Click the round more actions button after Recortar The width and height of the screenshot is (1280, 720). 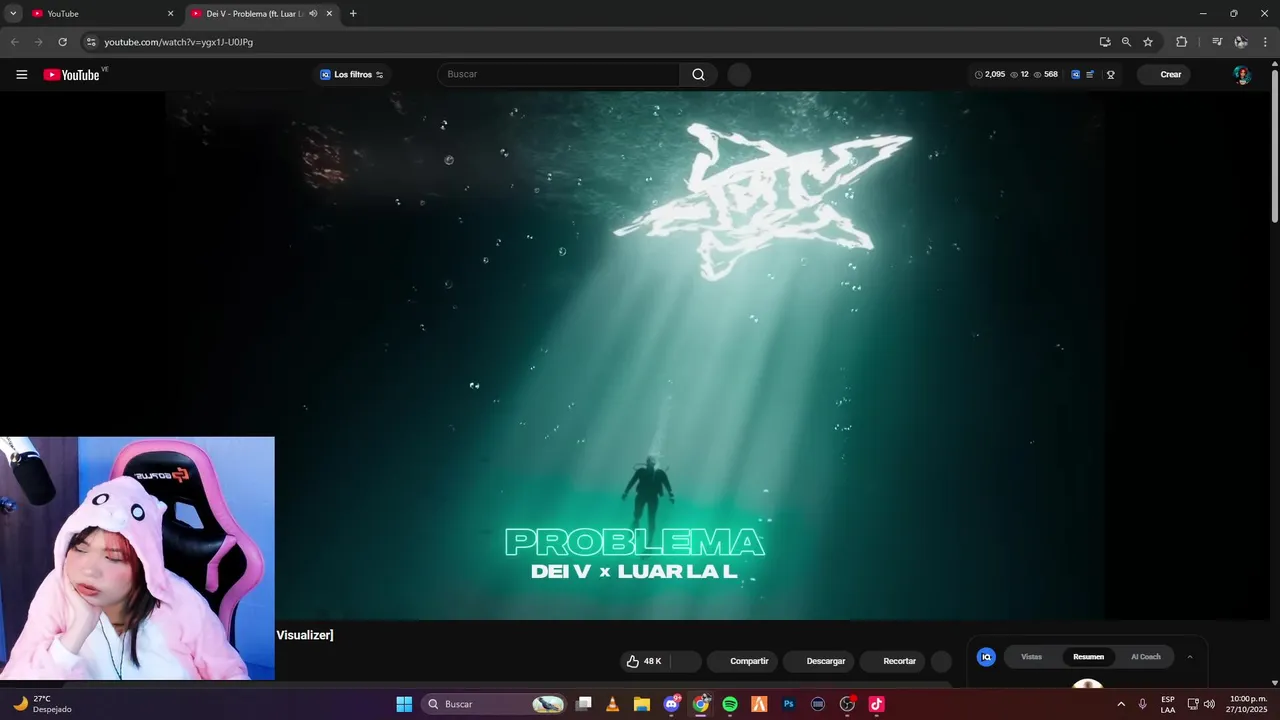[941, 661]
